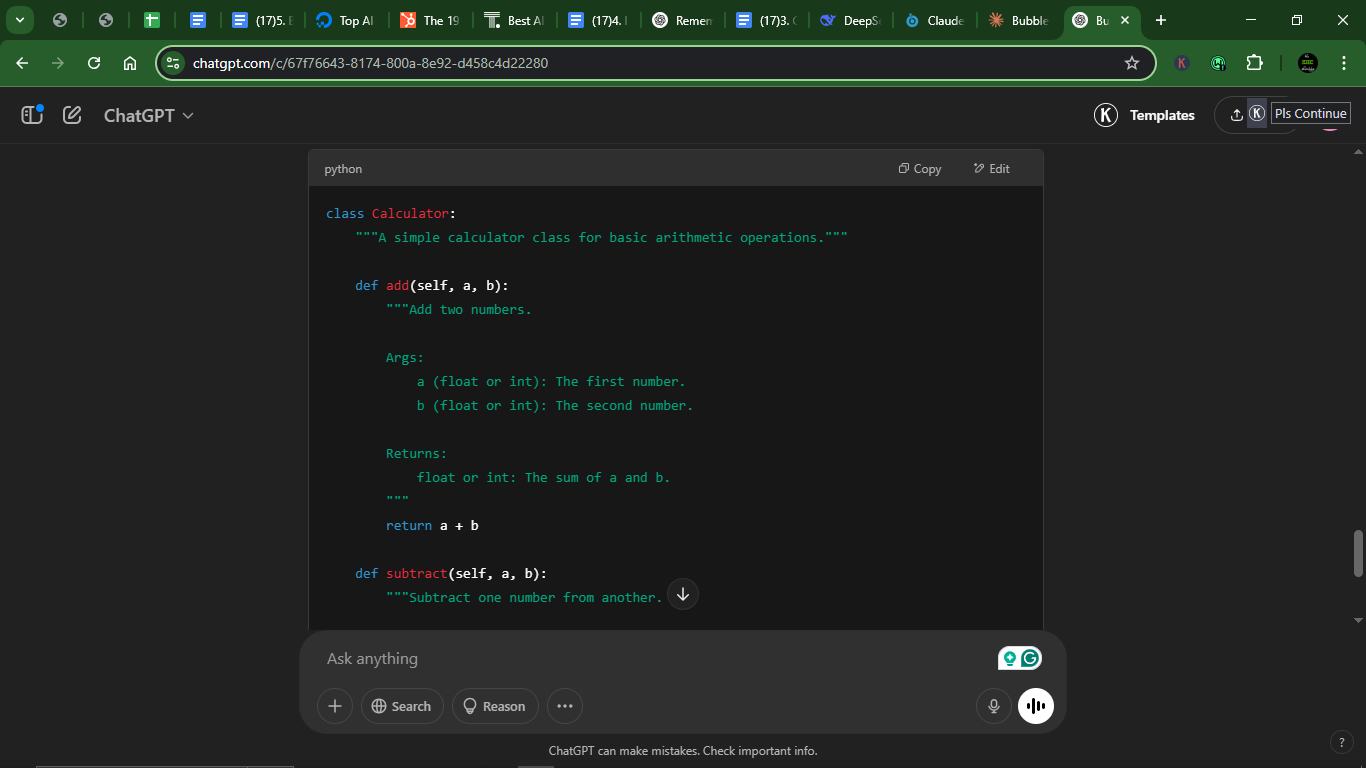Open the browser extensions puzzle icon

click(1254, 63)
